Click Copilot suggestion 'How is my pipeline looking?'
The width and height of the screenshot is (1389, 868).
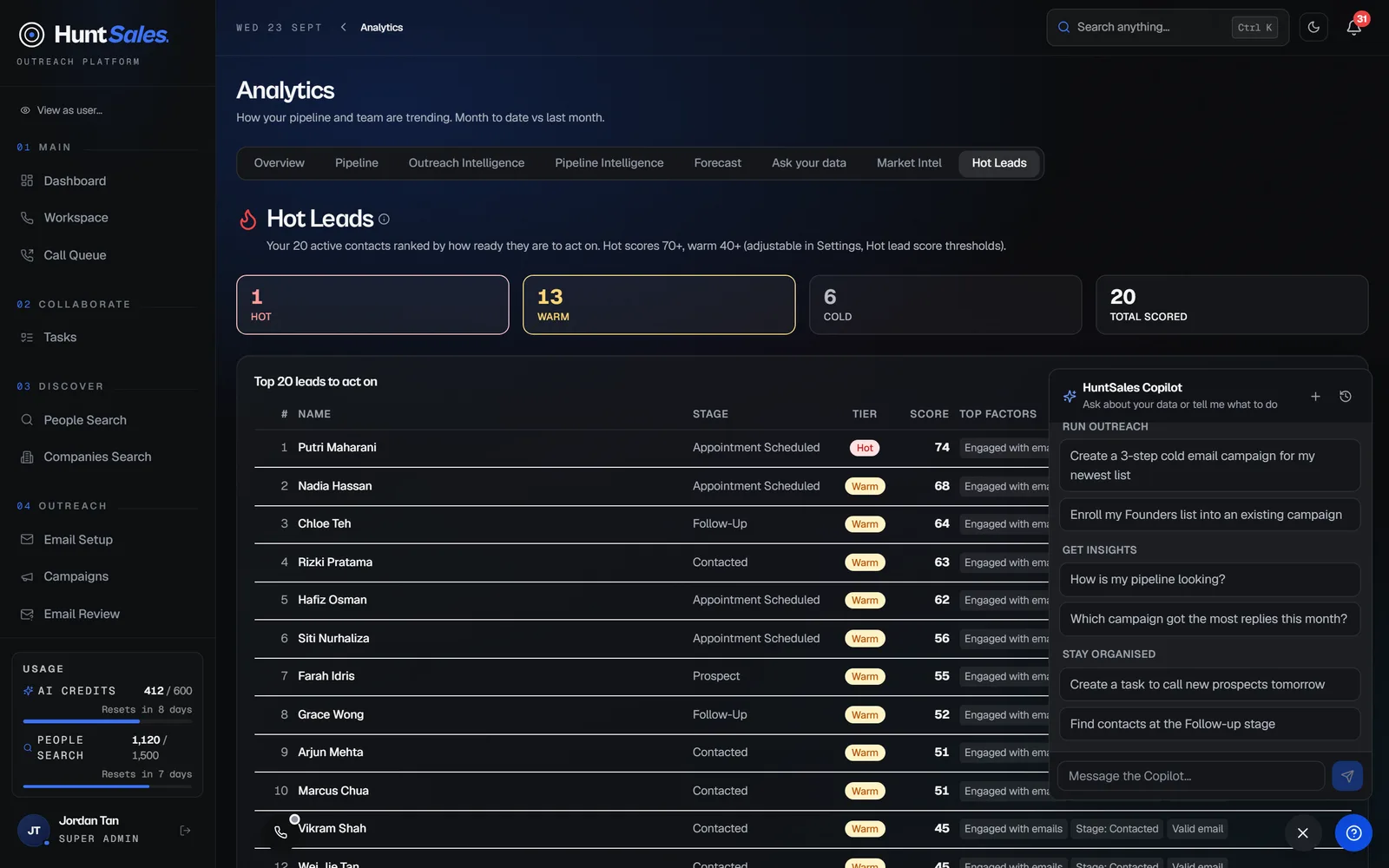click(x=1209, y=580)
